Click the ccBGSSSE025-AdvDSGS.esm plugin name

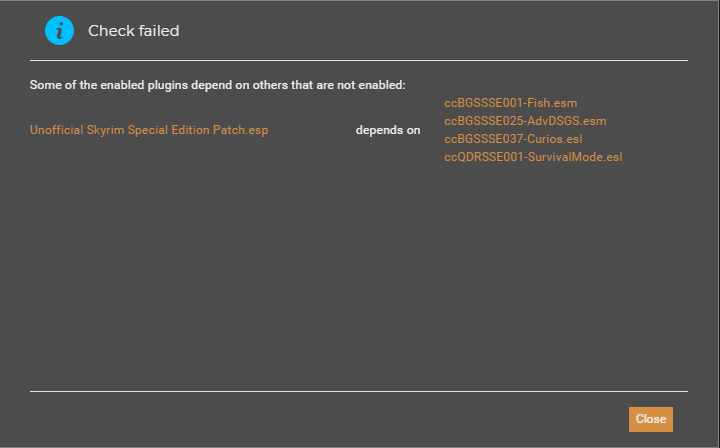525,121
